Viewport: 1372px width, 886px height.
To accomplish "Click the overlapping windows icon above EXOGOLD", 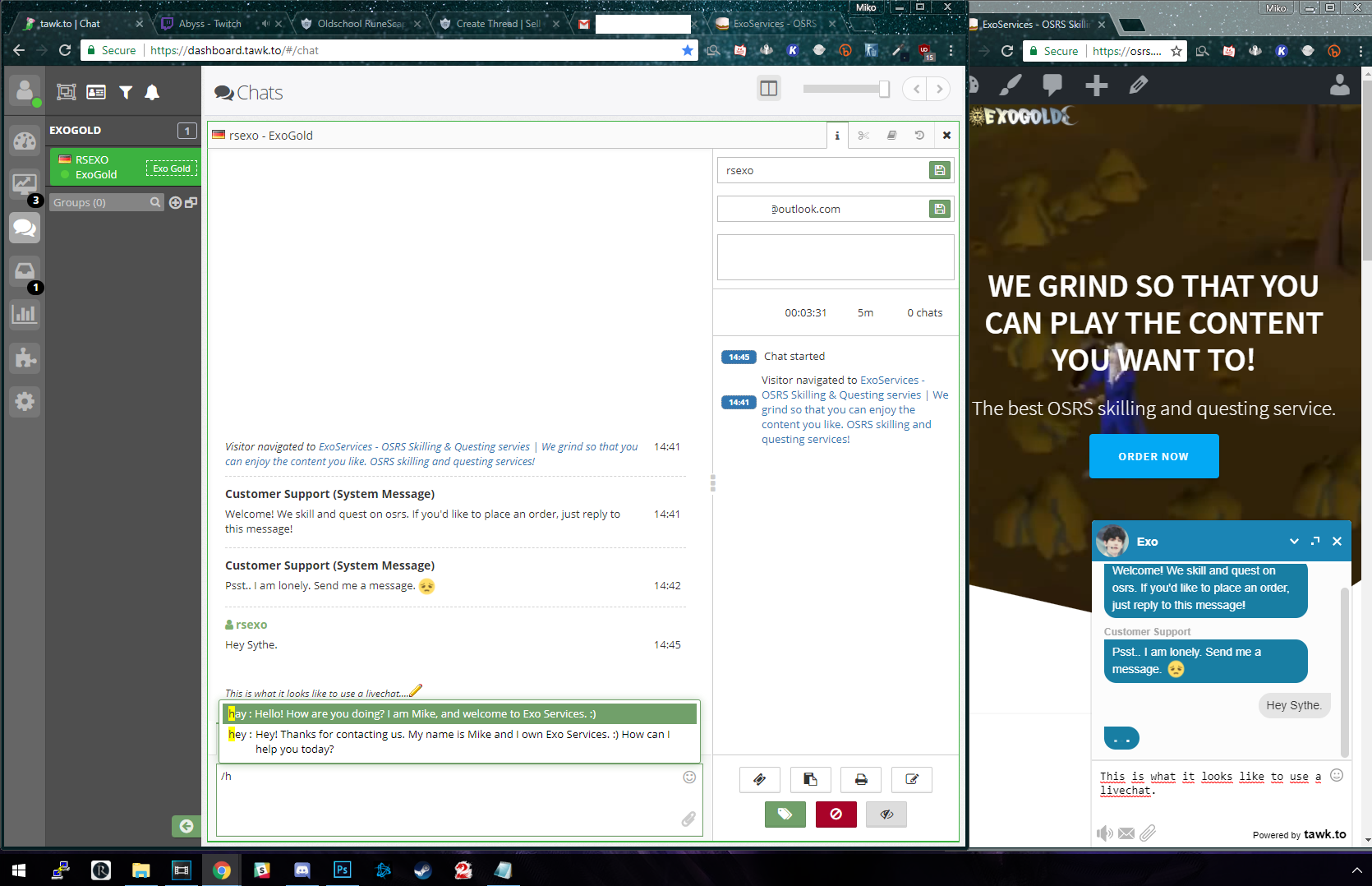I will (66, 92).
